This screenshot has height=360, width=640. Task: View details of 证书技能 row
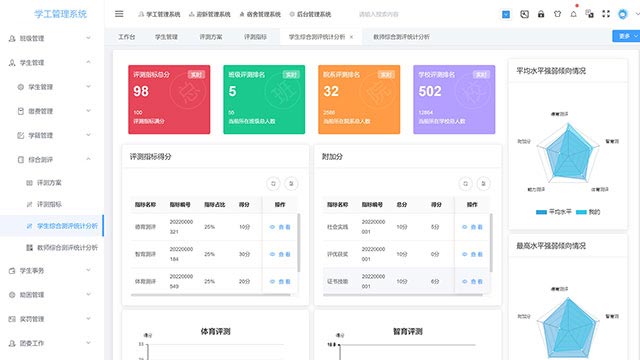tap(472, 282)
